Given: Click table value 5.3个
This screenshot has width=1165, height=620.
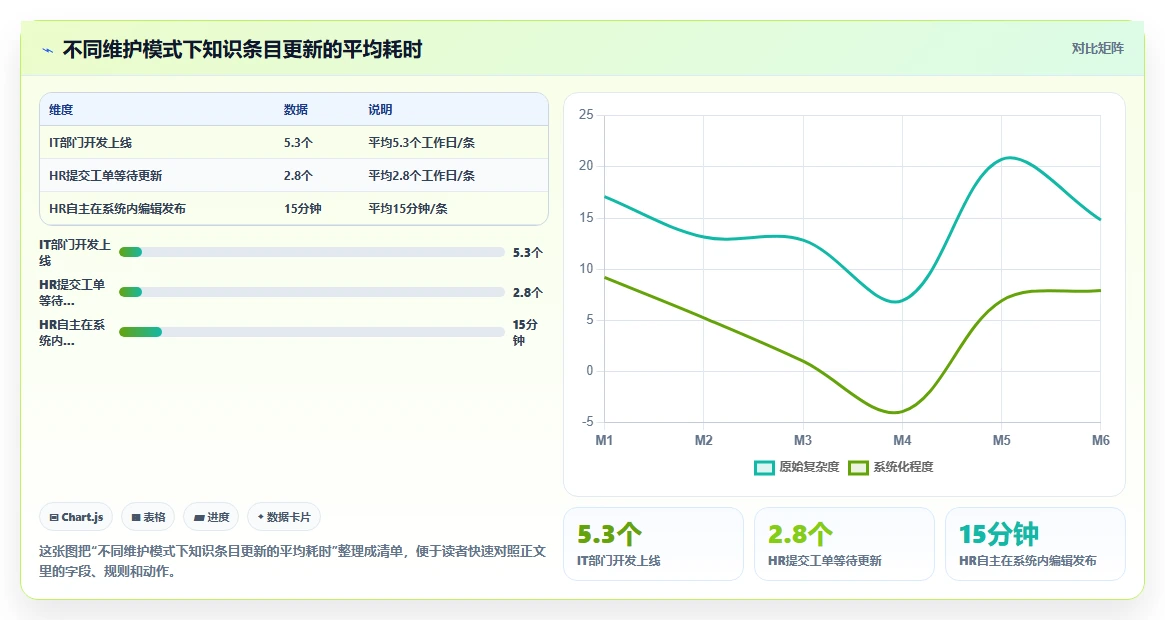Looking at the screenshot, I should (298, 142).
